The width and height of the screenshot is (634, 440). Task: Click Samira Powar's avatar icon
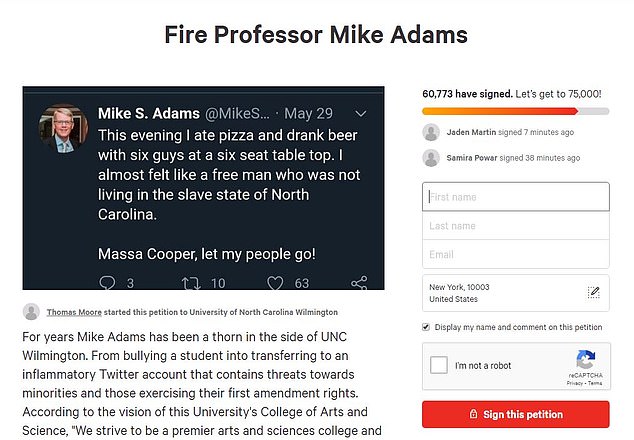(431, 158)
